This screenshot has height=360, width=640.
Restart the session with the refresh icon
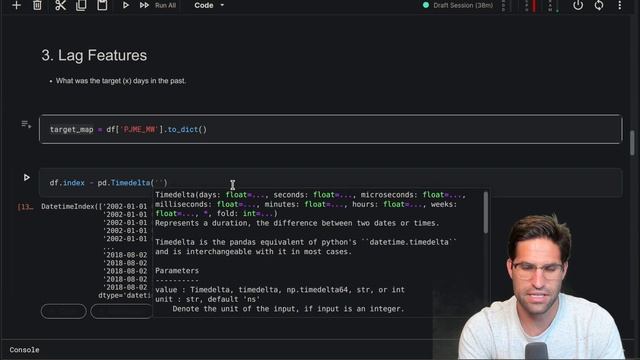(x=599, y=5)
